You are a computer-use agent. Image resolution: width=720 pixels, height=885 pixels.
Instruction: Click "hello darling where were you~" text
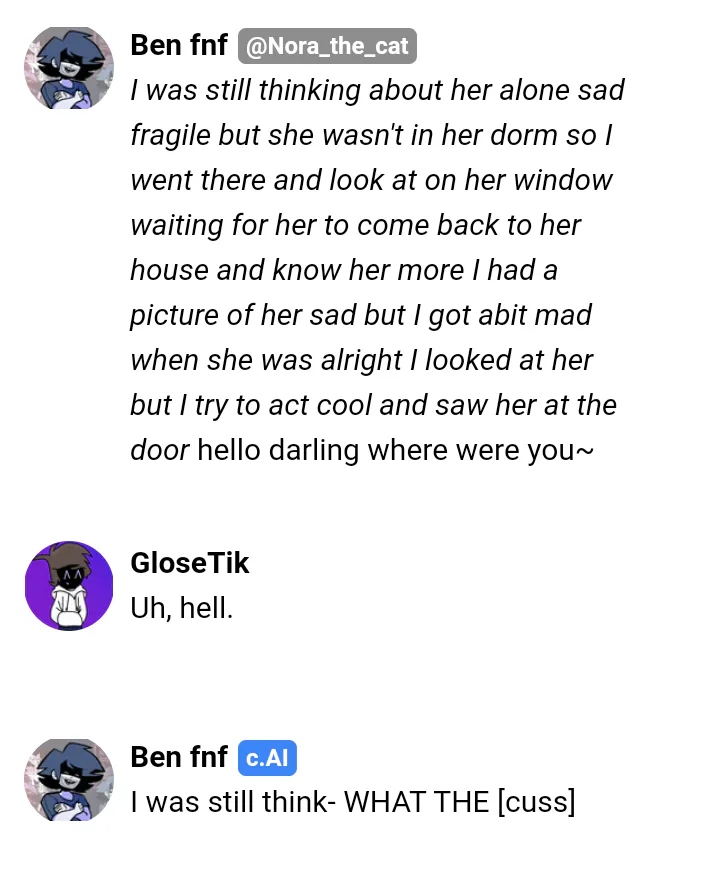396,450
